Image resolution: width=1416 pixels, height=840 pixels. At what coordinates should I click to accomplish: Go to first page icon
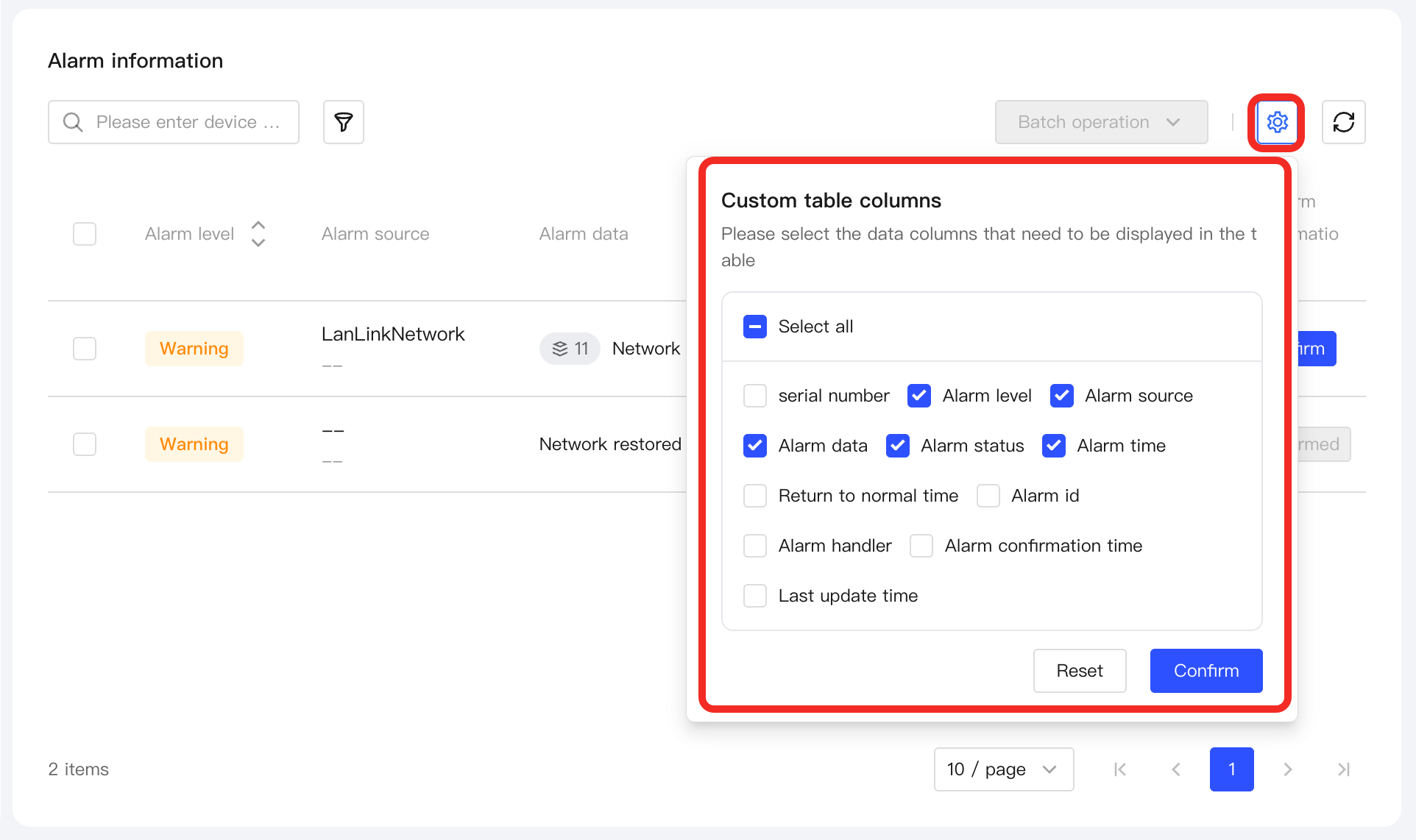(1120, 769)
